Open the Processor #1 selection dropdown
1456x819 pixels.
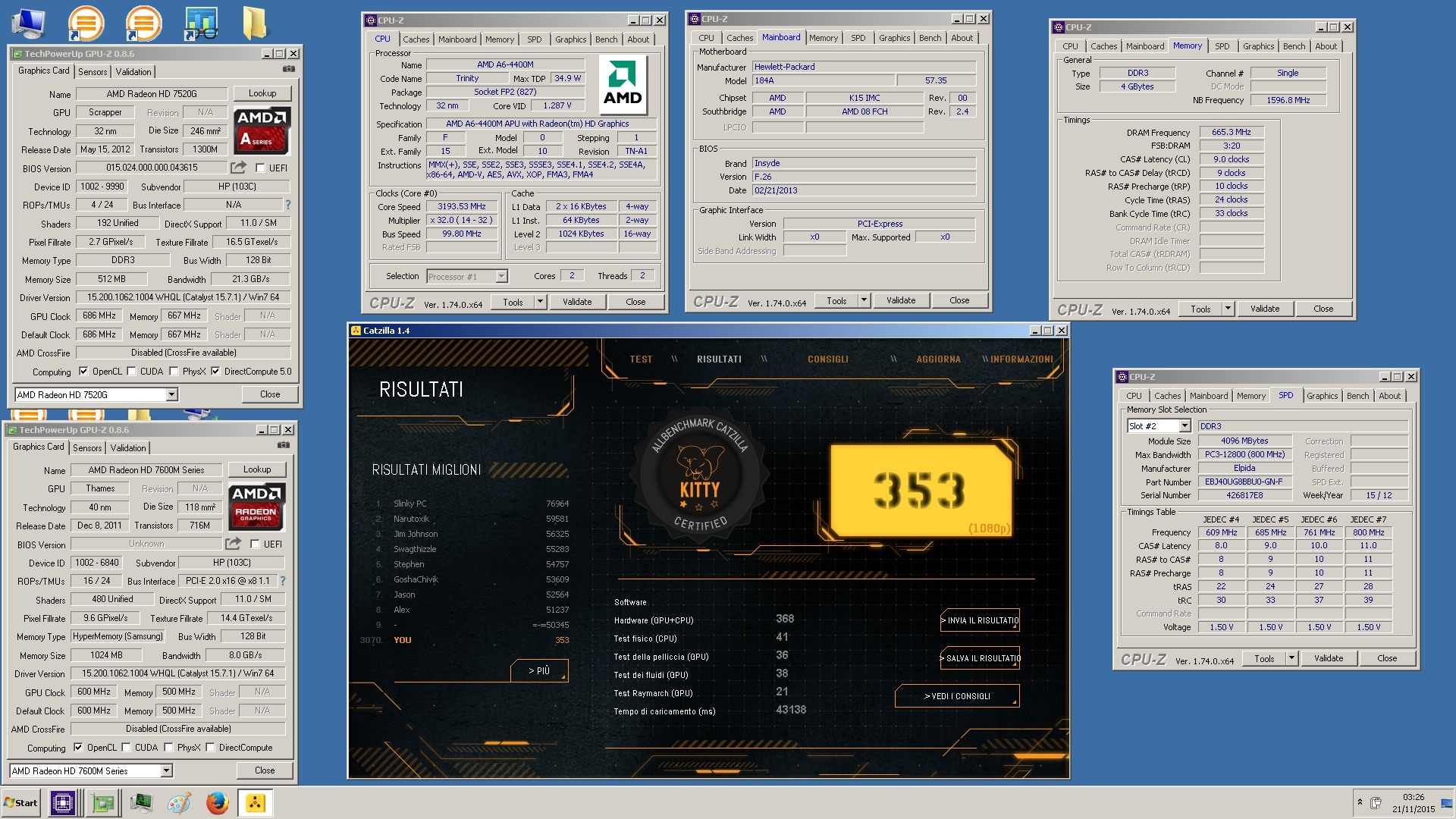tap(501, 276)
